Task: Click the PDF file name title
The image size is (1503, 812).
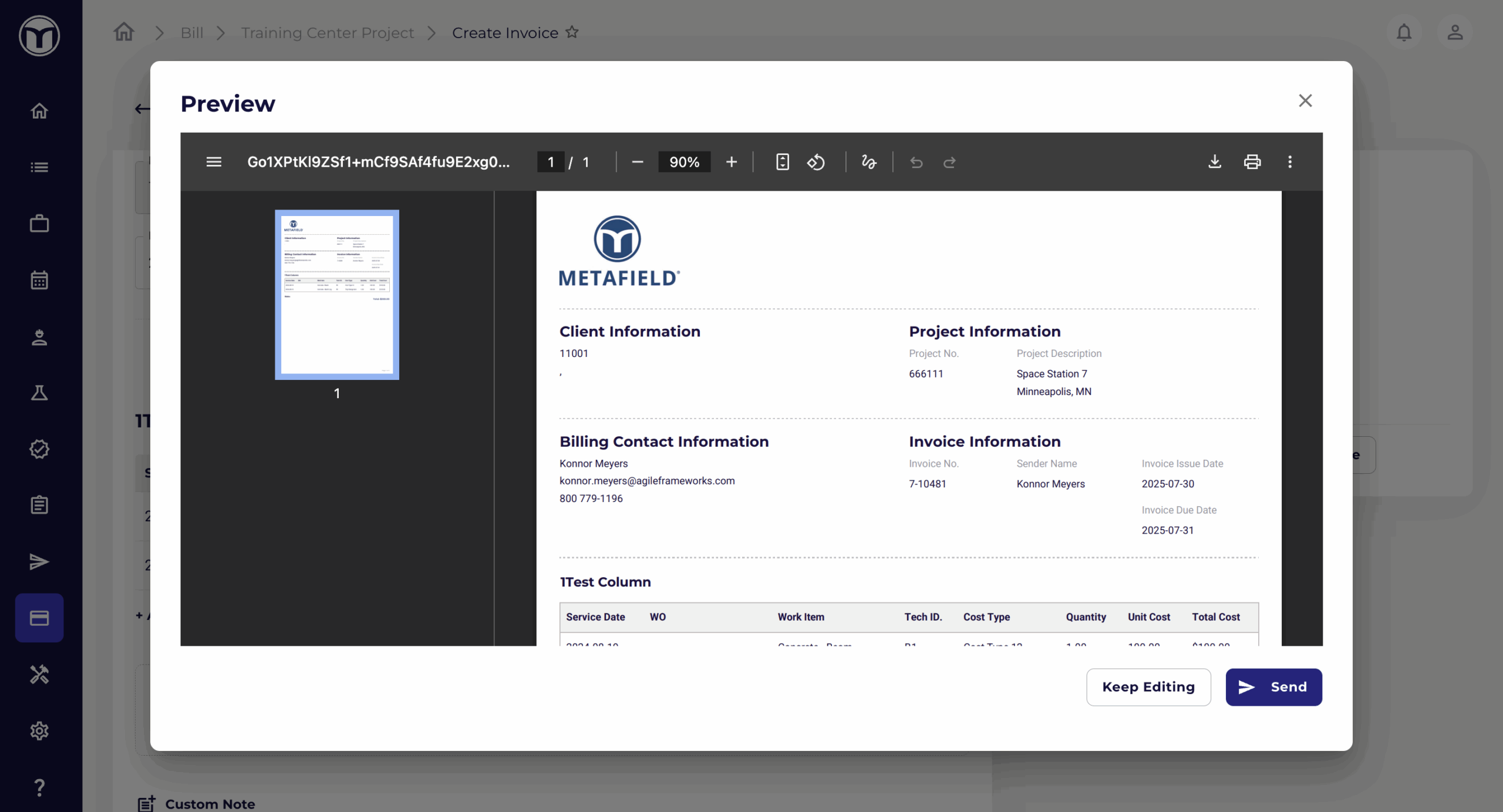Action: tap(379, 162)
